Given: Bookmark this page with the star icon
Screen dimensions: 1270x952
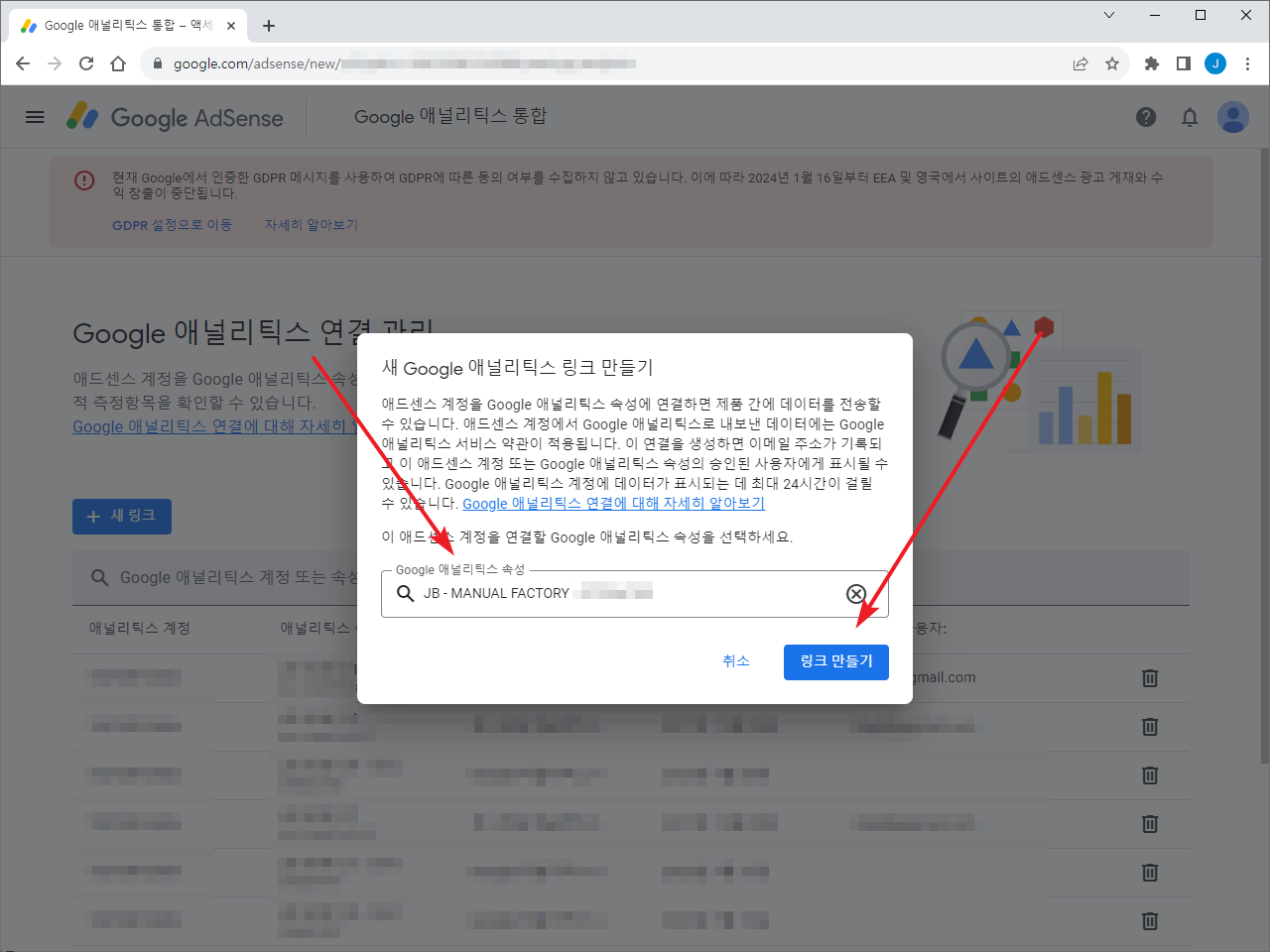Looking at the screenshot, I should (x=1112, y=63).
